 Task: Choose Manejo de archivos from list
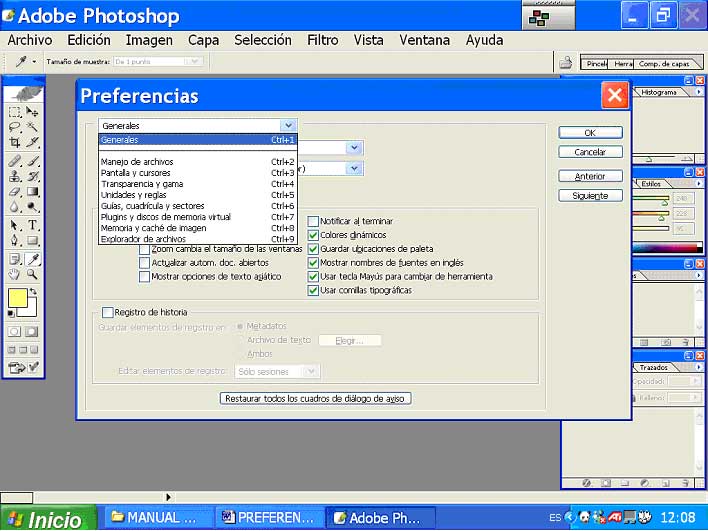198,162
